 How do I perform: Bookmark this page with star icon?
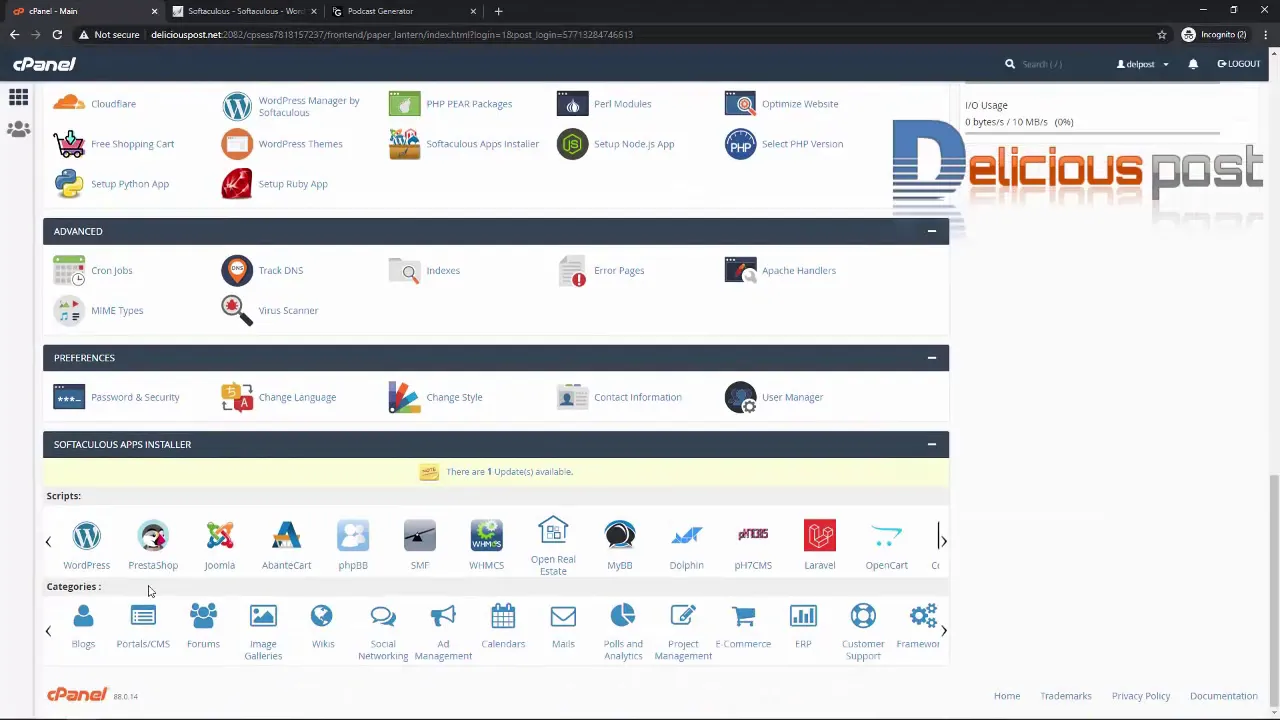1161,34
